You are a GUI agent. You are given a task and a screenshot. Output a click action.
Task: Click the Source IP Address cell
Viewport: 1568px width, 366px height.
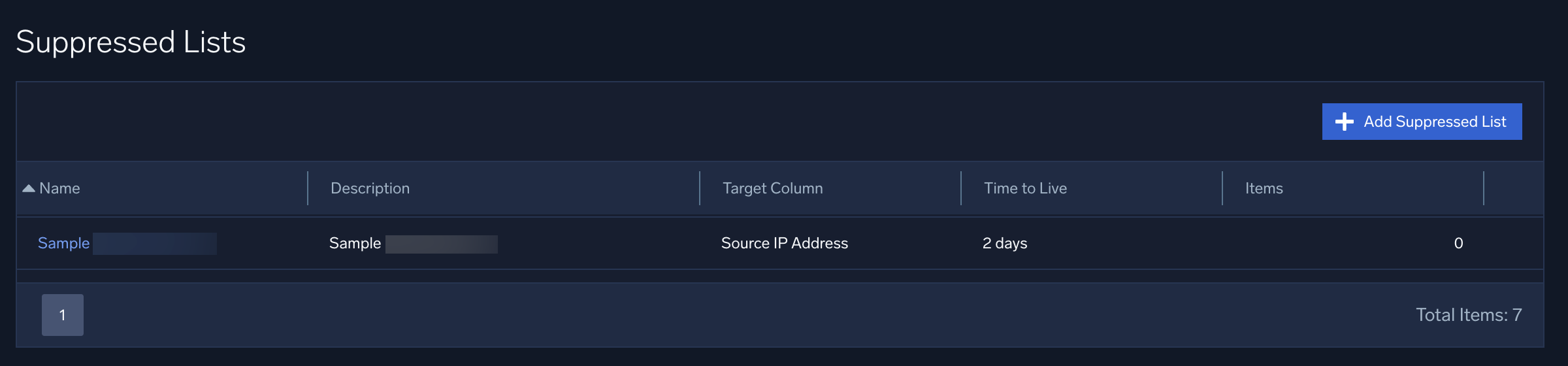coord(784,243)
